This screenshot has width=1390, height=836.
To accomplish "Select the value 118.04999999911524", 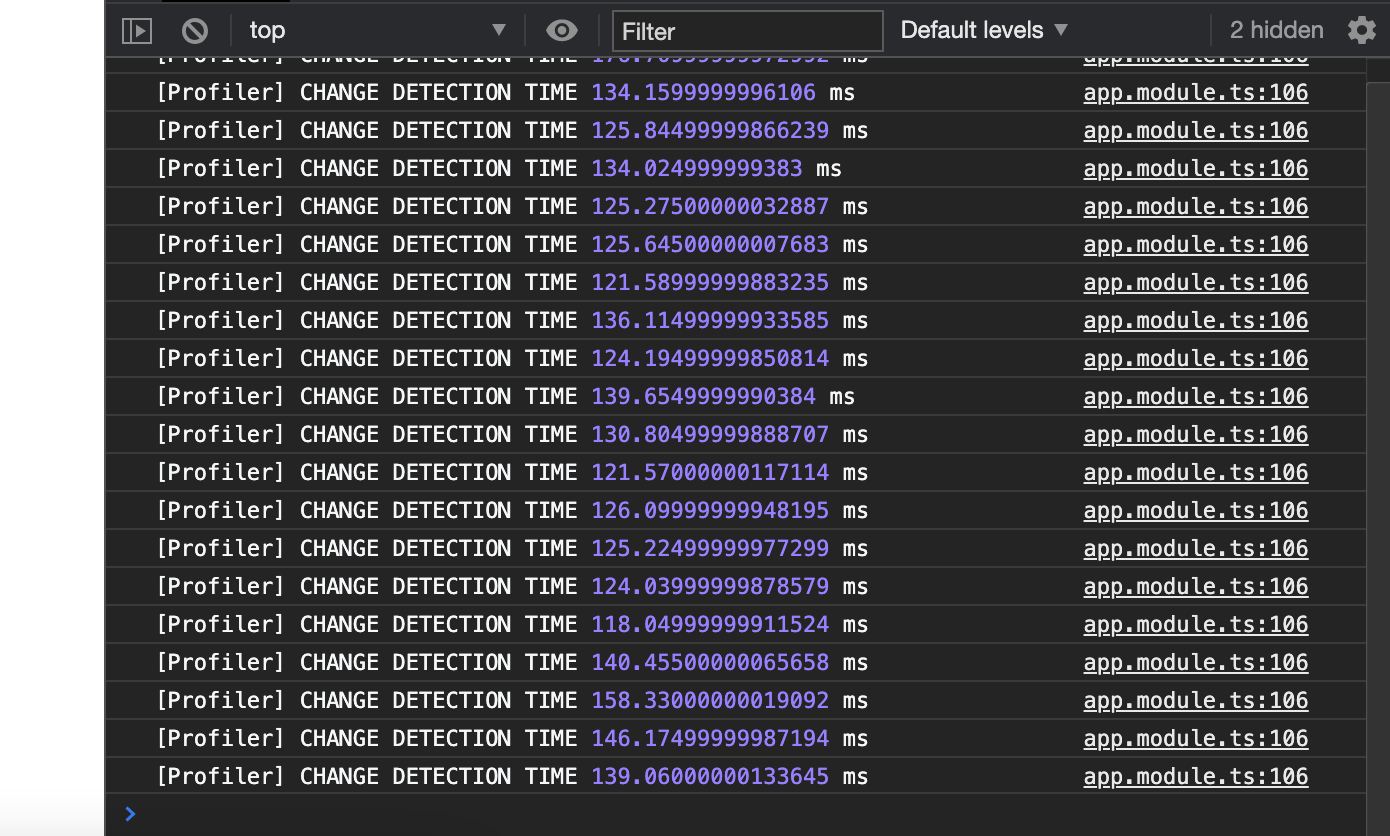I will coord(710,625).
